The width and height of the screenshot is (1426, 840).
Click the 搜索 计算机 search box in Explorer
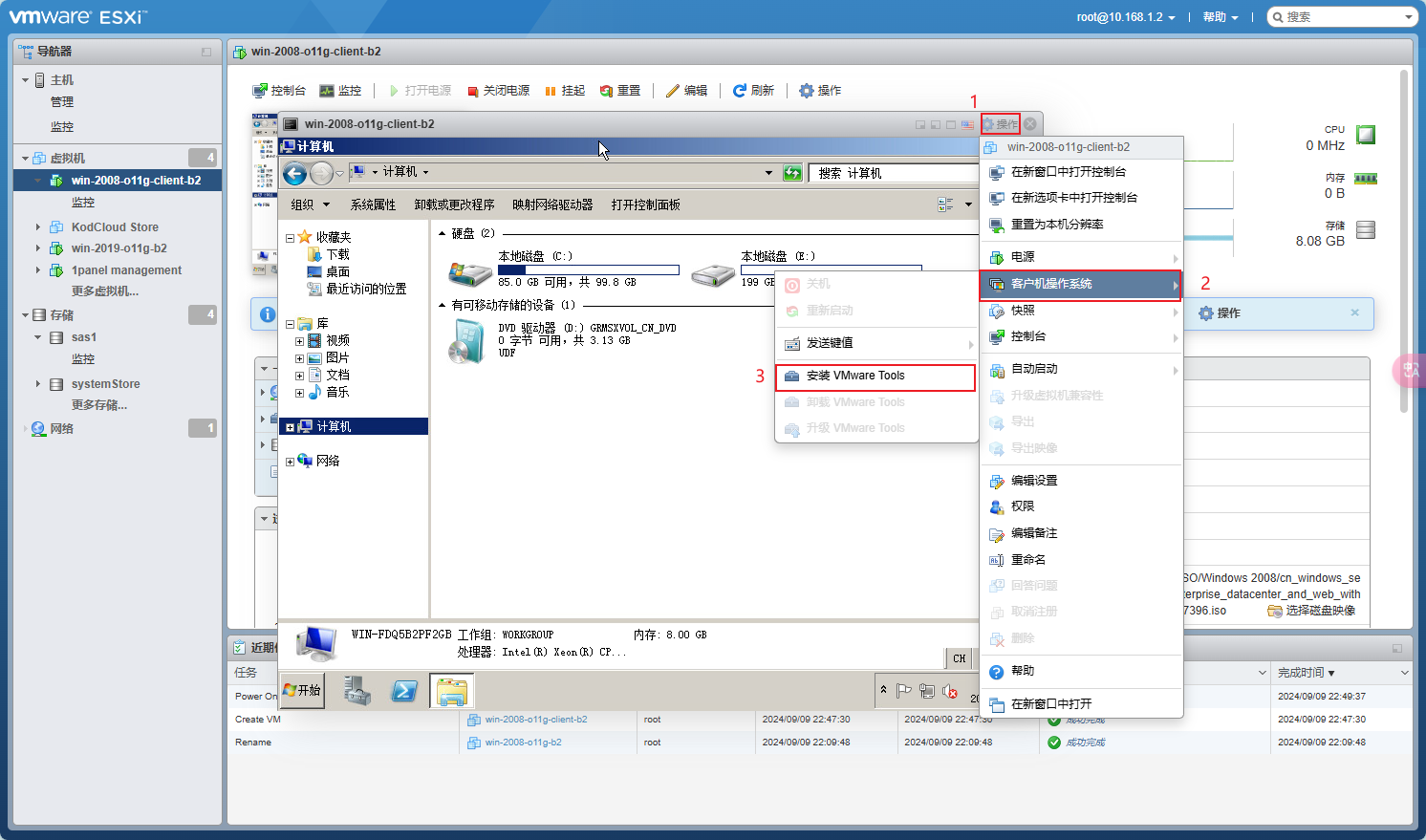[893, 173]
